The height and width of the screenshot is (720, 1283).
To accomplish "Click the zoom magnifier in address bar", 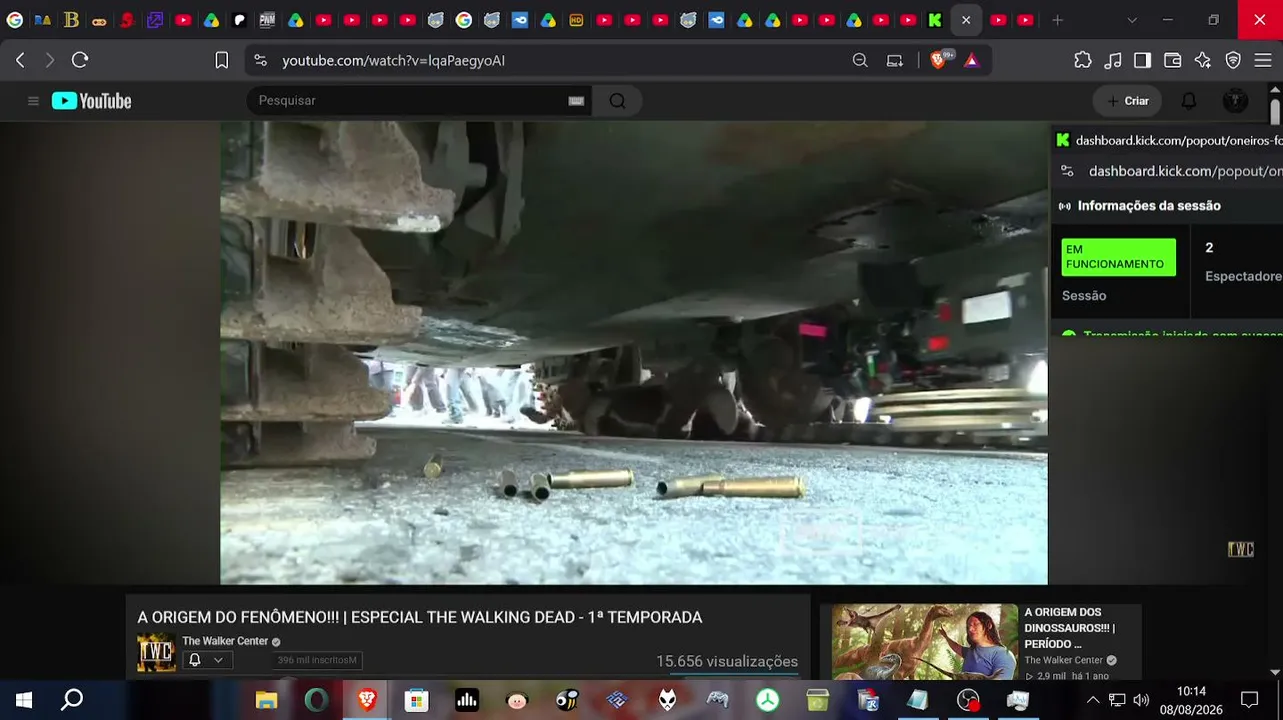I will pyautogui.click(x=860, y=60).
